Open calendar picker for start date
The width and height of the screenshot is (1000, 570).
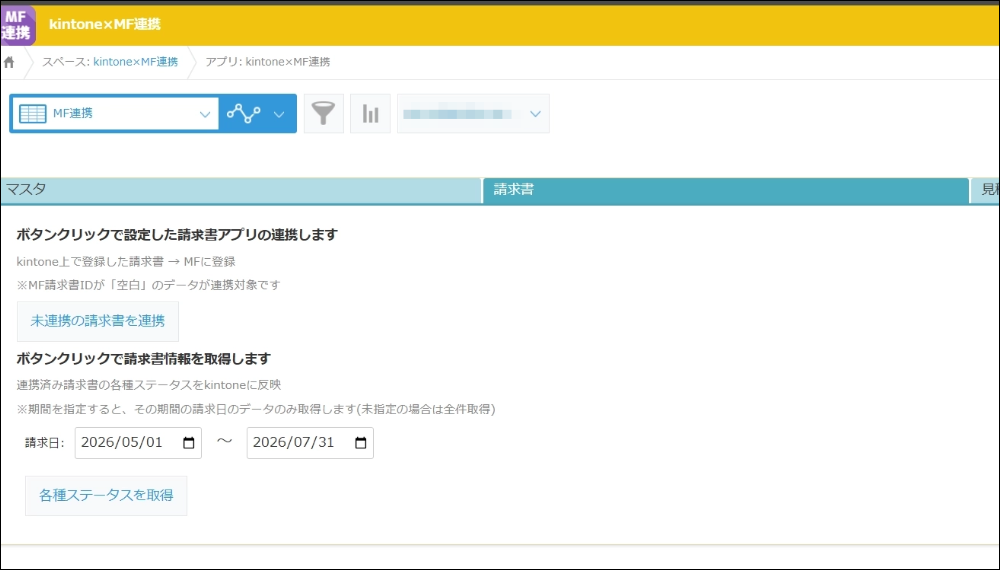click(x=189, y=443)
